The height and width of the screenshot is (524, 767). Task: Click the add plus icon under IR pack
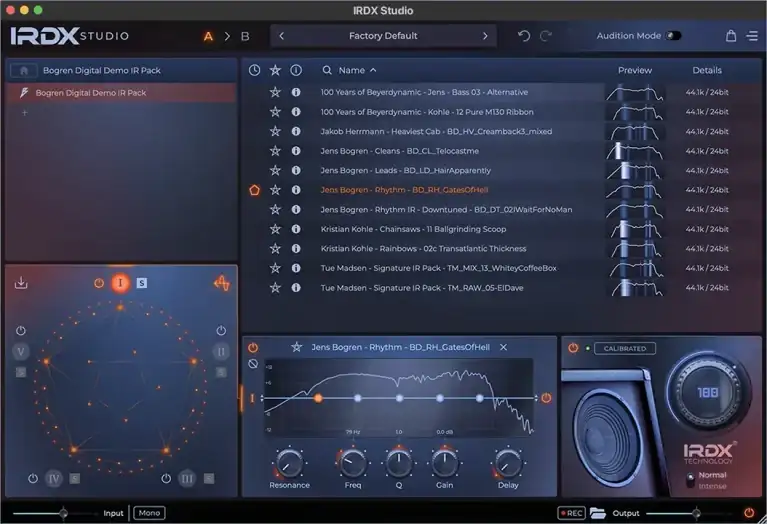(24, 113)
